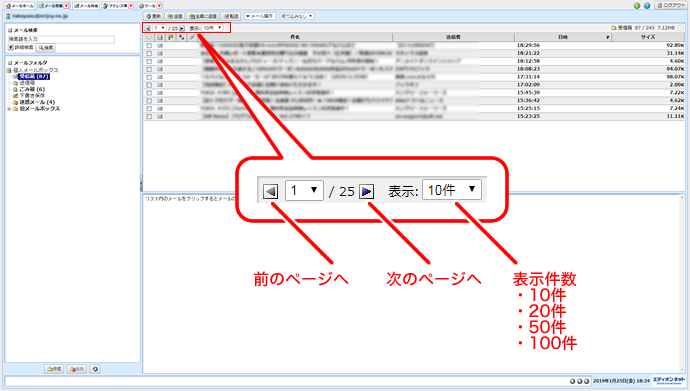Click the envelope icon of the 17:31:14 mail
The image size is (690, 391).
coord(160,77)
